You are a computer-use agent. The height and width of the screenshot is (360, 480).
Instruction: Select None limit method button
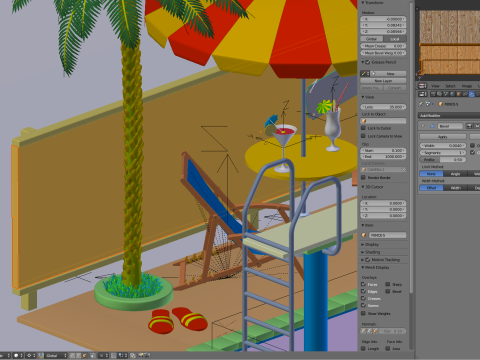click(431, 174)
